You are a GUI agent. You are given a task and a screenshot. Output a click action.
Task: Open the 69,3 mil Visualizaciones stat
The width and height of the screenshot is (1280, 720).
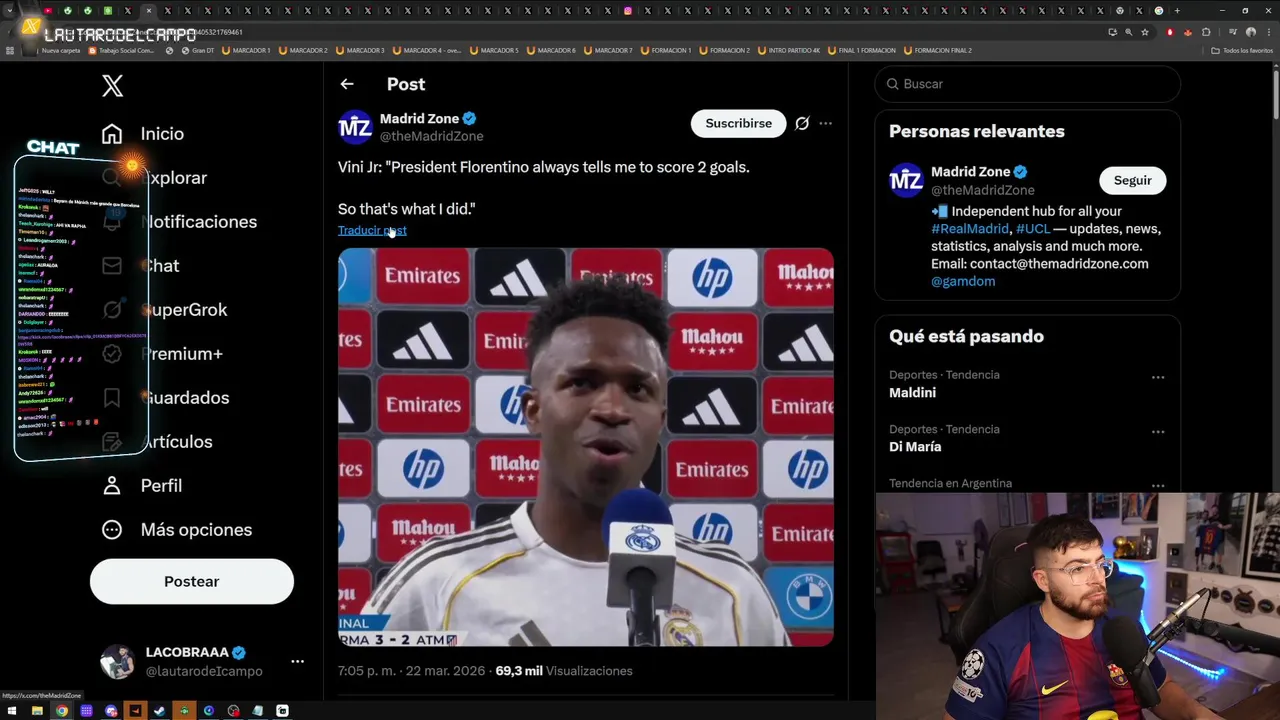564,671
